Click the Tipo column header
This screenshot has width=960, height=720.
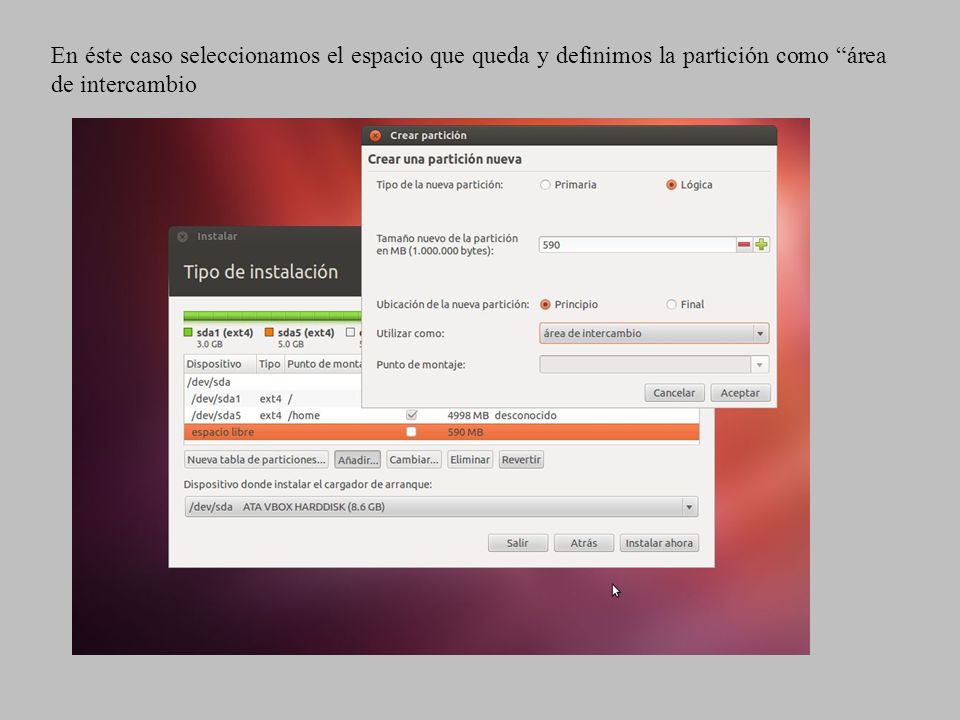pyautogui.click(x=269, y=364)
